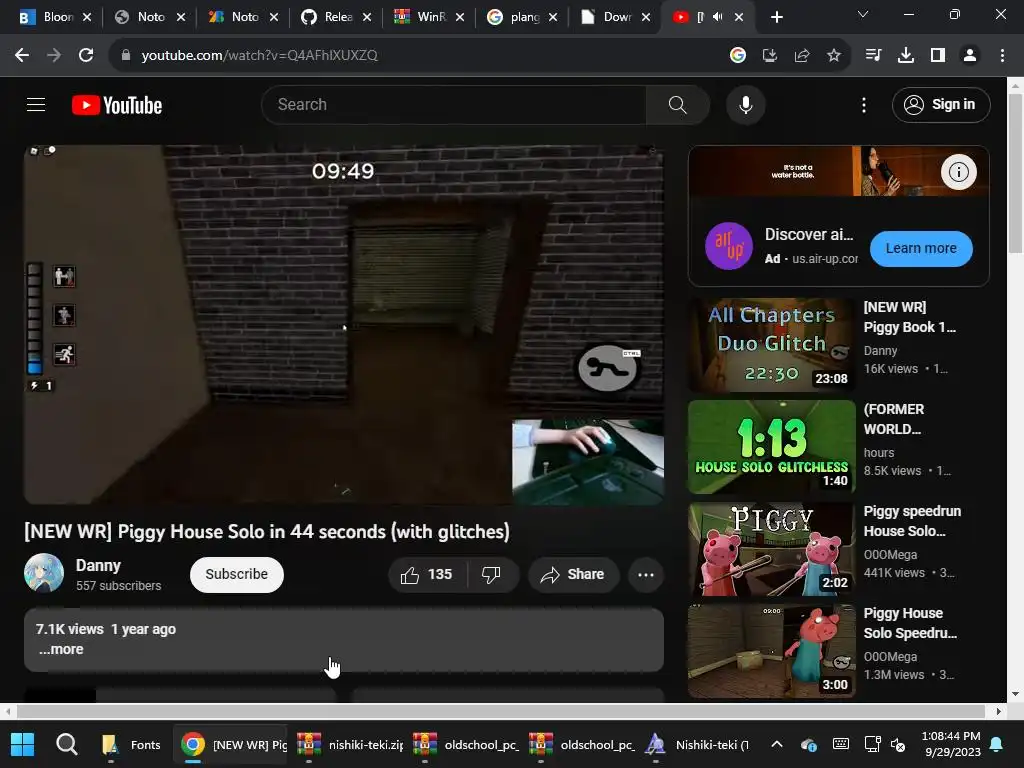
Task: Click the air up advertiser logo
Action: [729, 246]
